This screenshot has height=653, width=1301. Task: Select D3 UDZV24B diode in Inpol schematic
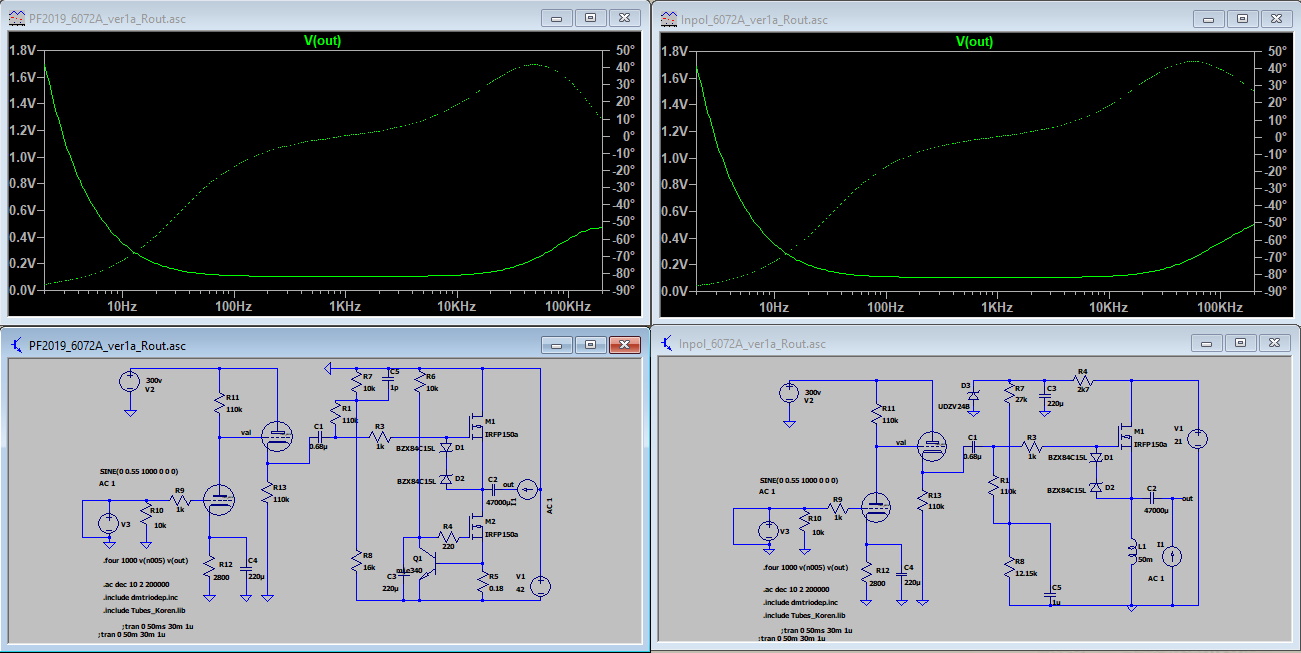pyautogui.click(x=974, y=396)
